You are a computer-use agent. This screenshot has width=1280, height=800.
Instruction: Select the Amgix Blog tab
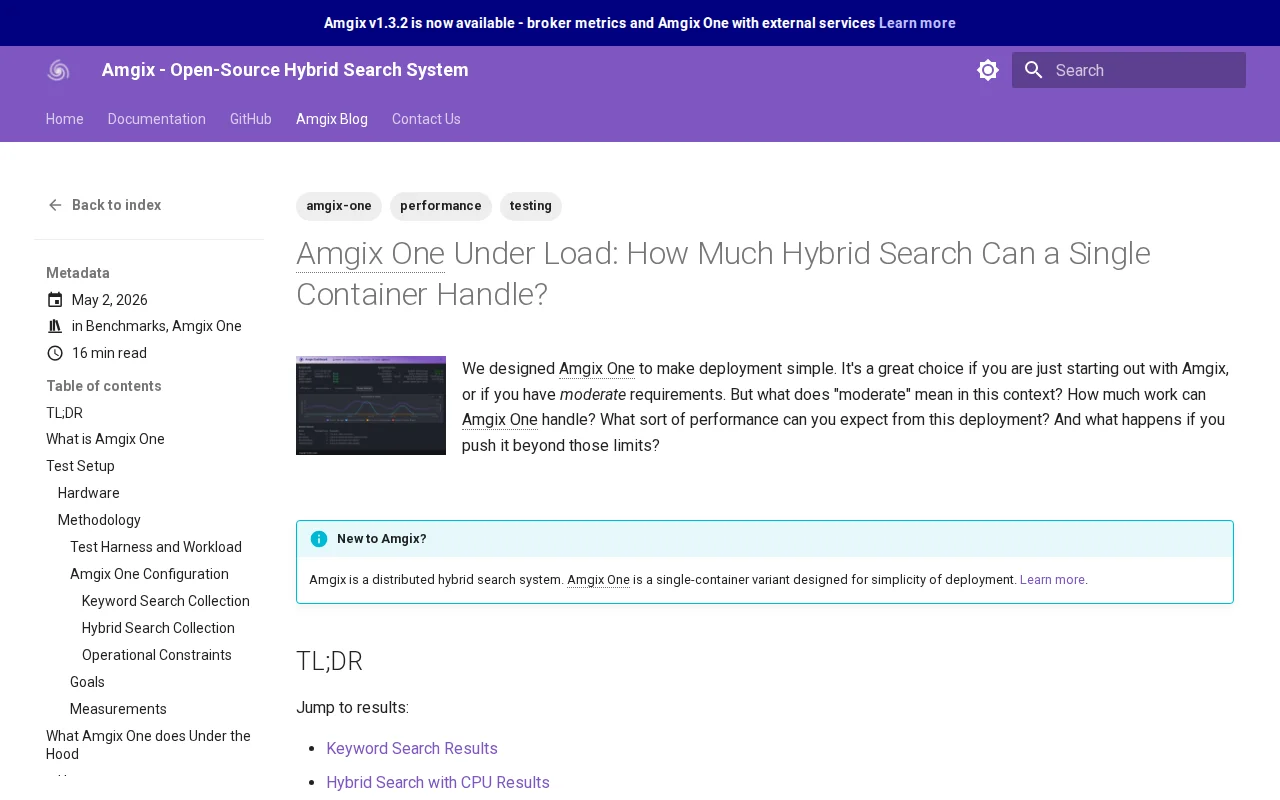pos(332,119)
